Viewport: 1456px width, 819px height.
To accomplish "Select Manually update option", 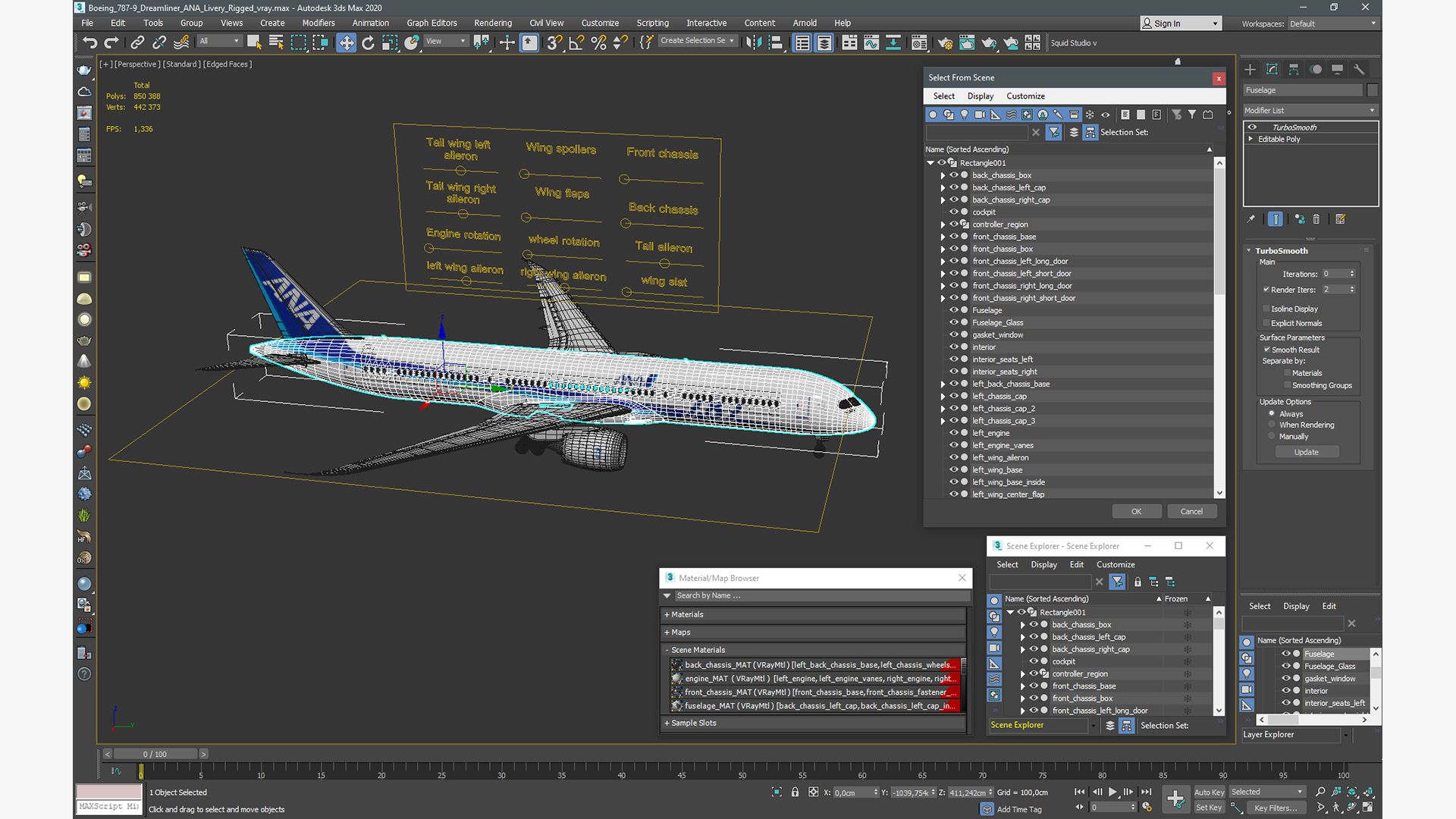I will [1272, 436].
